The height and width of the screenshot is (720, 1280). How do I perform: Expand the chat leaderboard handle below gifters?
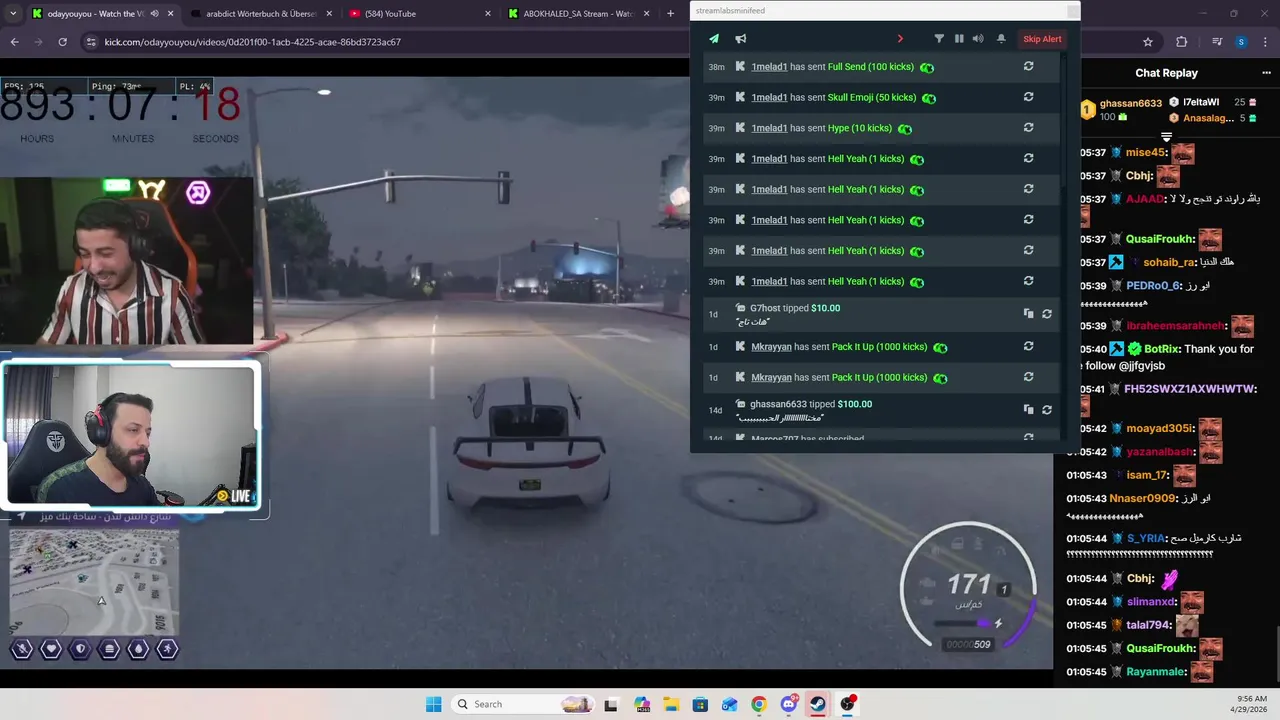tap(1166, 136)
